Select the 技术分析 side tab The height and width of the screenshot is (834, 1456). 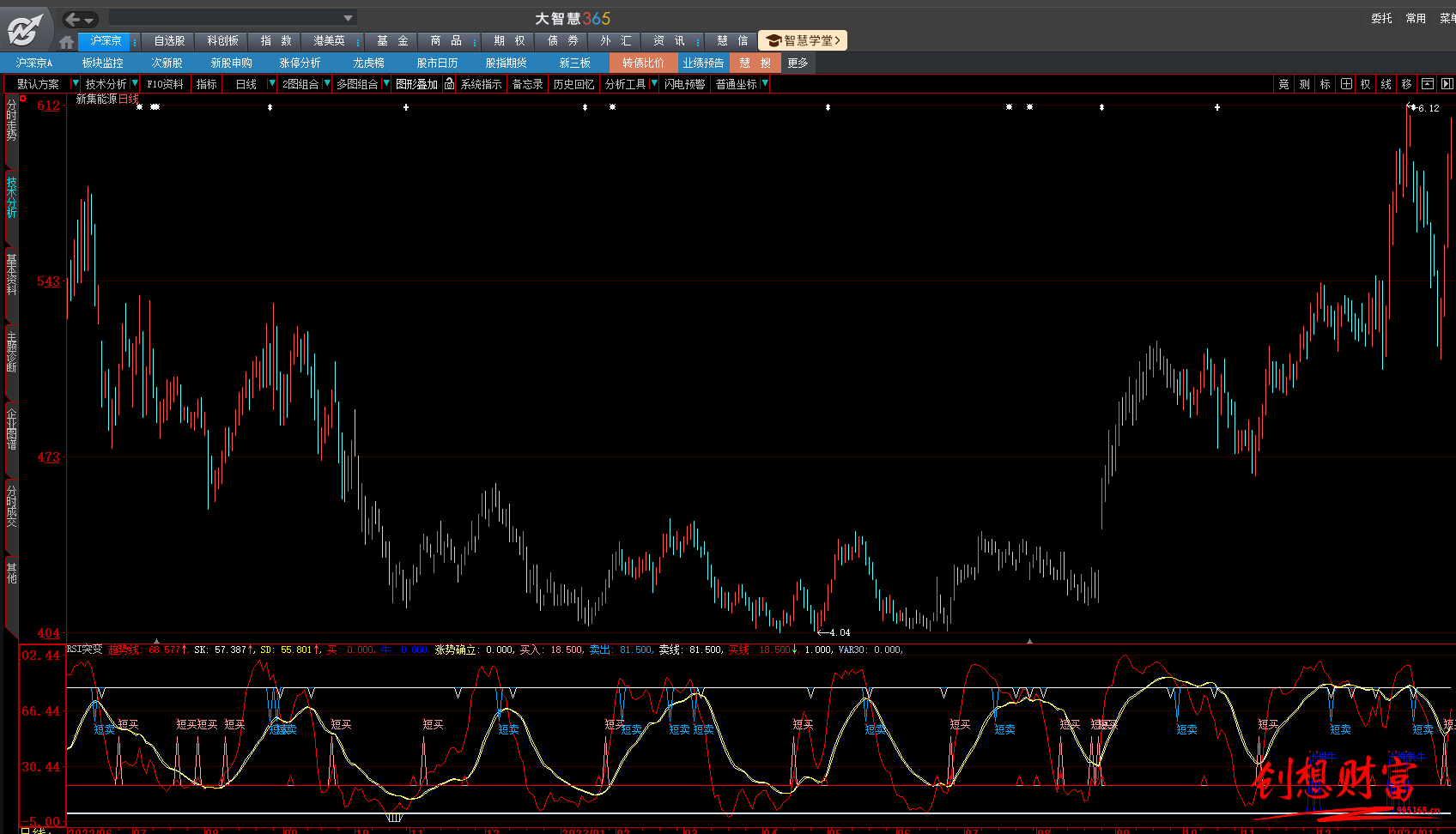point(11,197)
